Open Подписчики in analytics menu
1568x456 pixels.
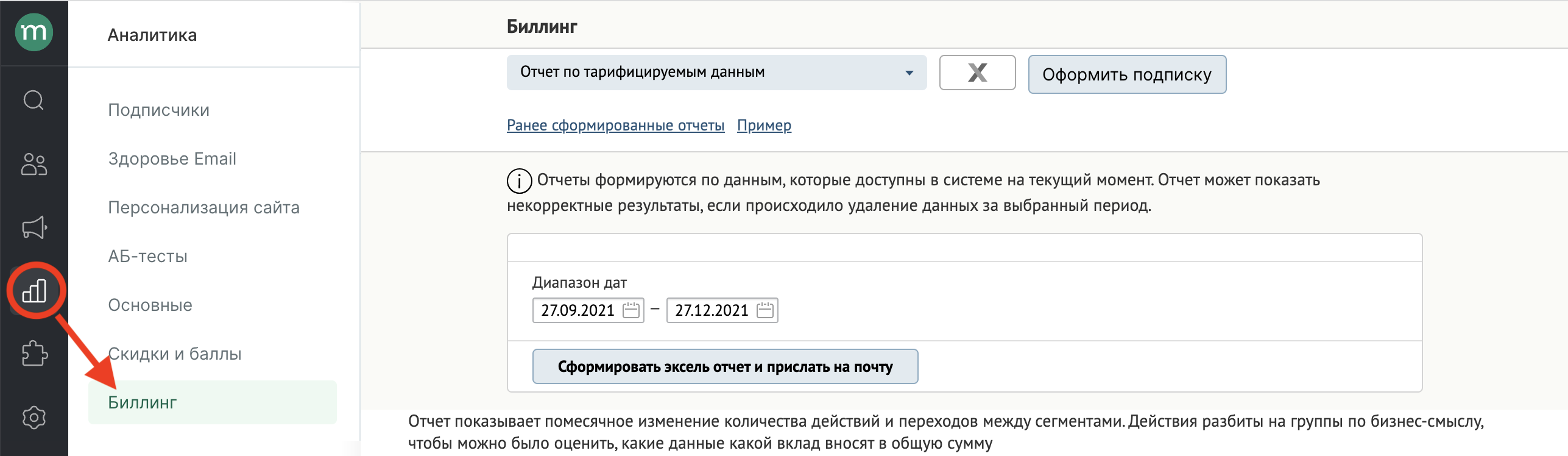click(x=158, y=110)
